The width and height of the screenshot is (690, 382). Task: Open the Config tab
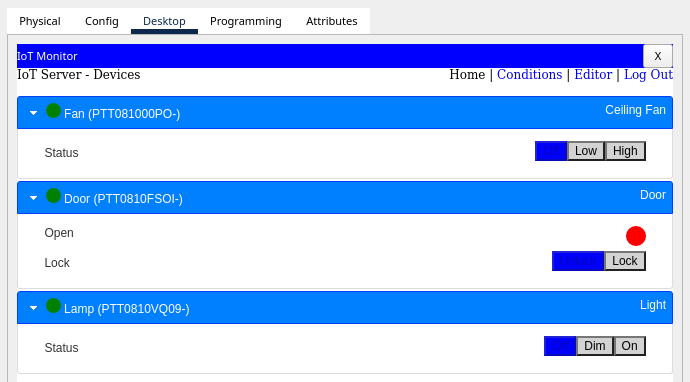point(102,21)
